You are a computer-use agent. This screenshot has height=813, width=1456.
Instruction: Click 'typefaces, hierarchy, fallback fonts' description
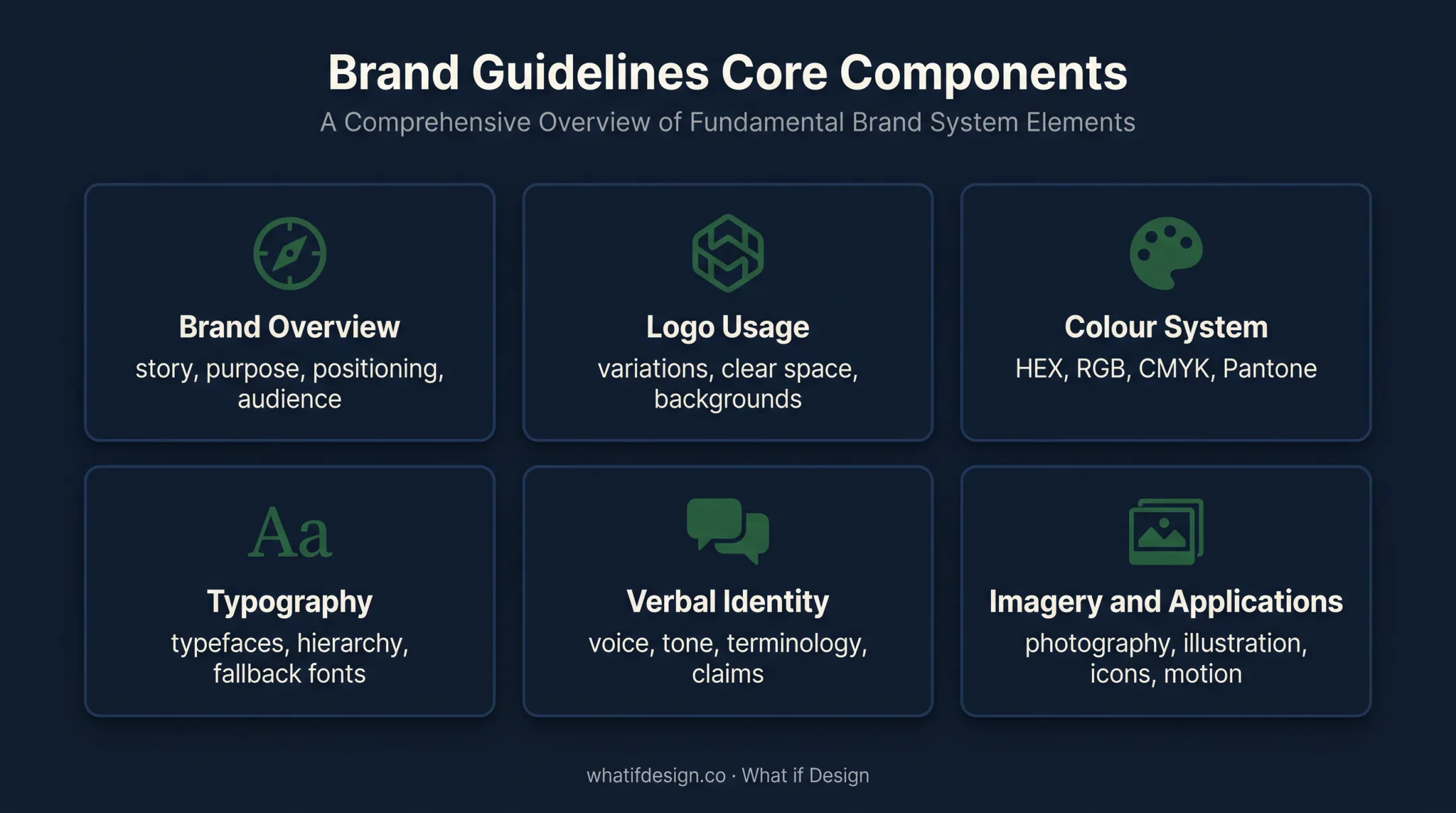click(x=290, y=658)
